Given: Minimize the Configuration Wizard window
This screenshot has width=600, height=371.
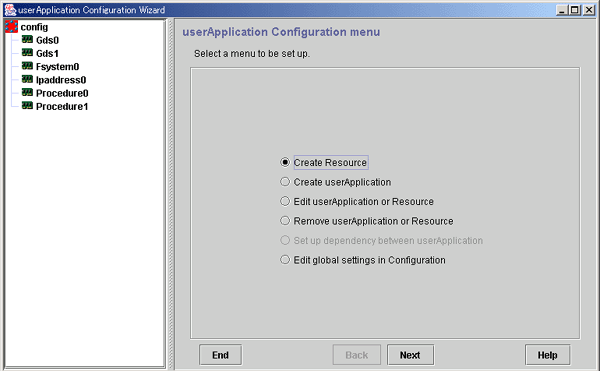Looking at the screenshot, I should coord(562,10).
